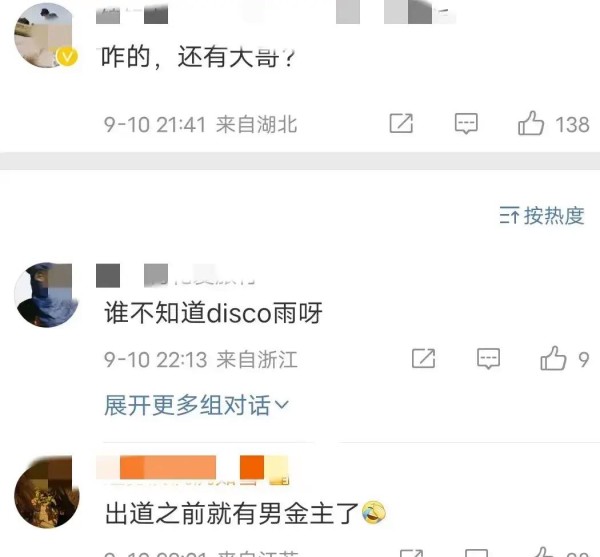Open reply box for the 来自浙江 comment
This screenshot has width=600, height=557.
click(x=488, y=358)
